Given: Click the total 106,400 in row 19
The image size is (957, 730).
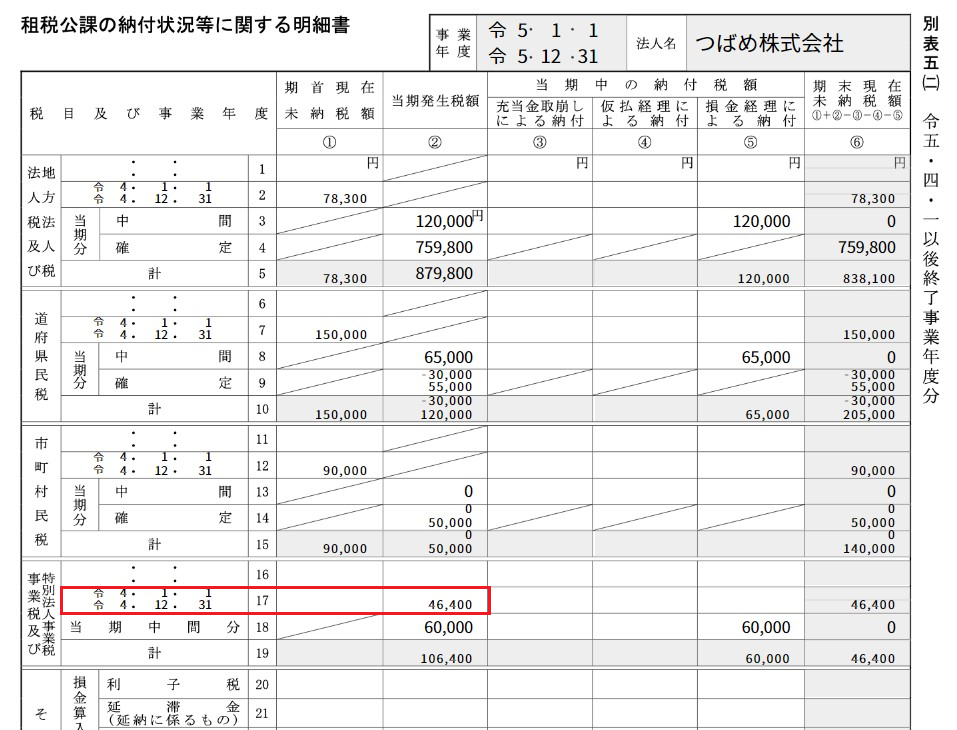Looking at the screenshot, I should (446, 659).
